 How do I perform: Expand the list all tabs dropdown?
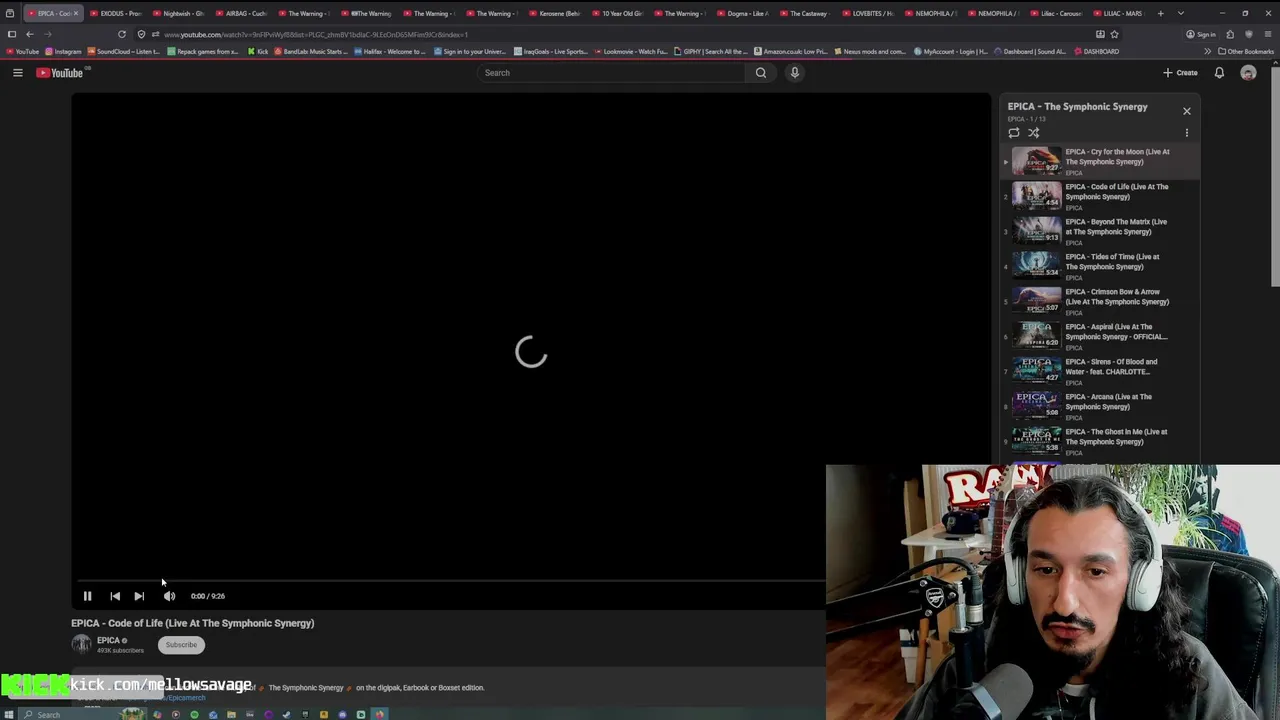[1181, 13]
